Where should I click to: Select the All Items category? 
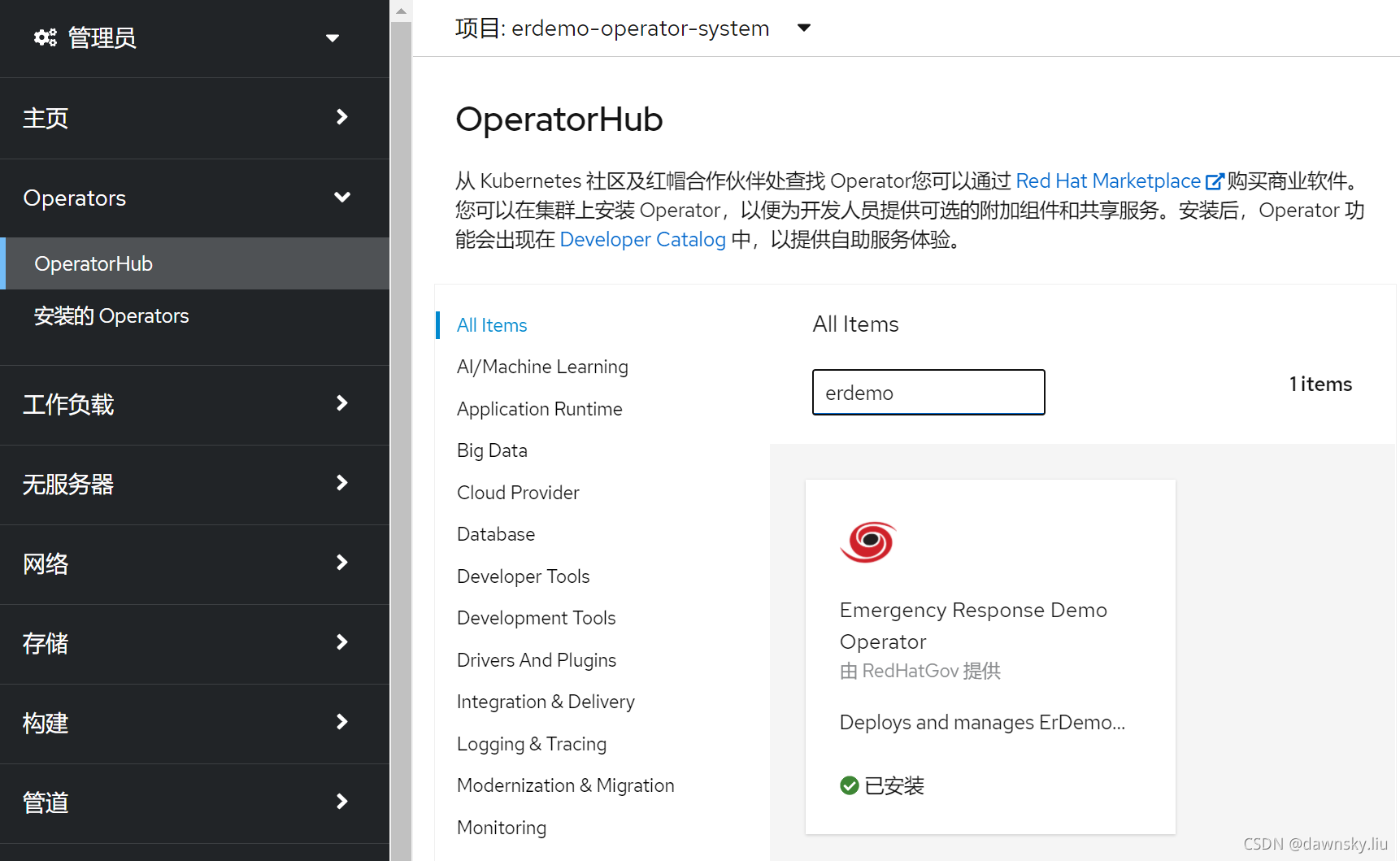tap(492, 325)
